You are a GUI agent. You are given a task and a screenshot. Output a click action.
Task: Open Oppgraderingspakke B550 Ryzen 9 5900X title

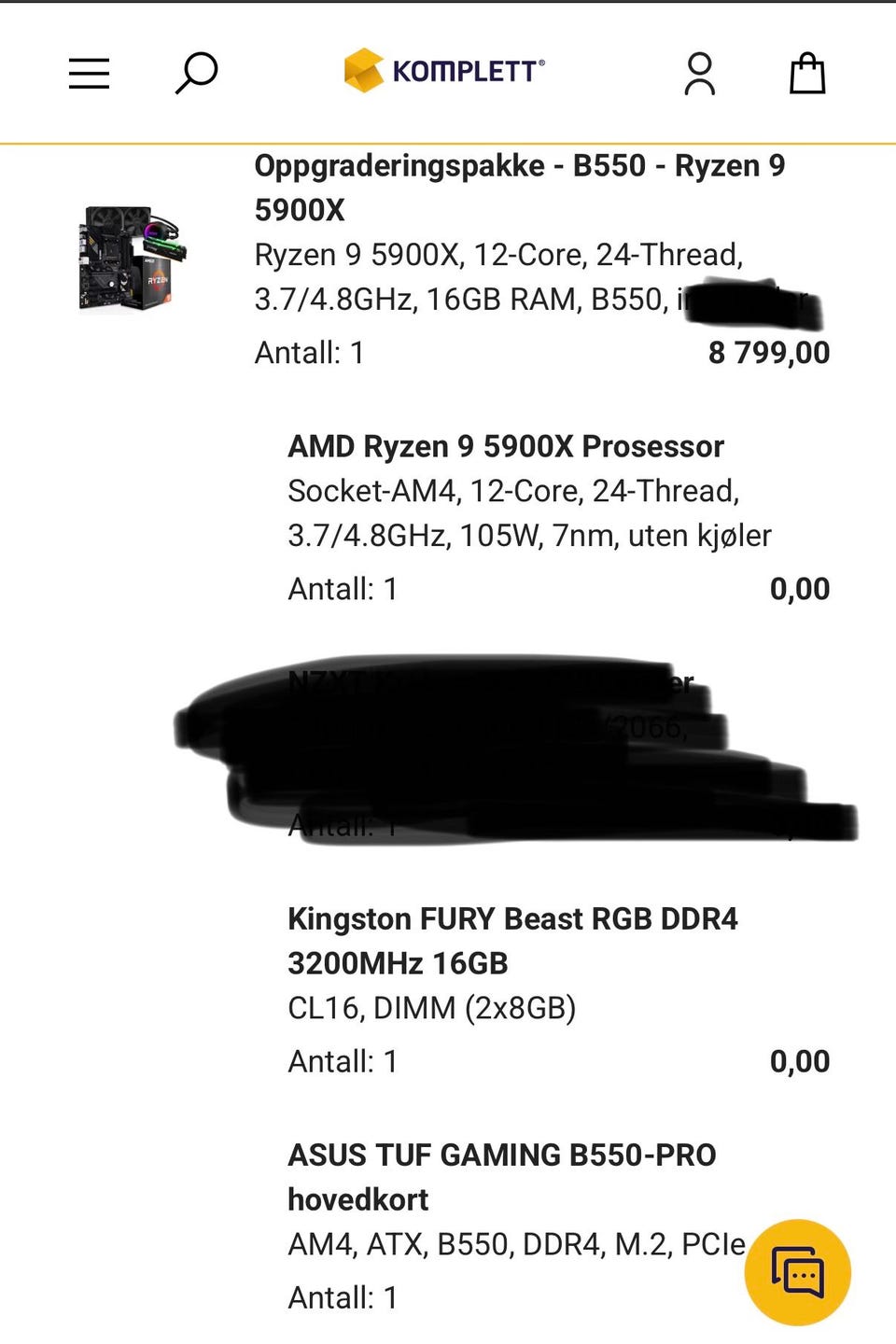(x=520, y=188)
